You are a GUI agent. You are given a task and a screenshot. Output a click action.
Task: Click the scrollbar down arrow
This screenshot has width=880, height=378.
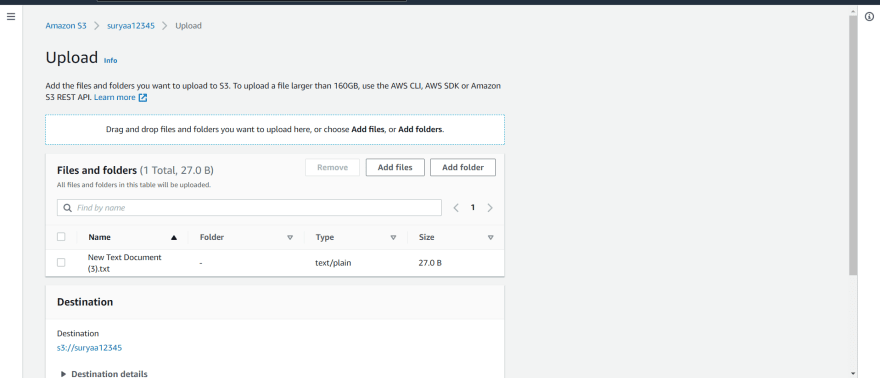[x=853, y=373]
